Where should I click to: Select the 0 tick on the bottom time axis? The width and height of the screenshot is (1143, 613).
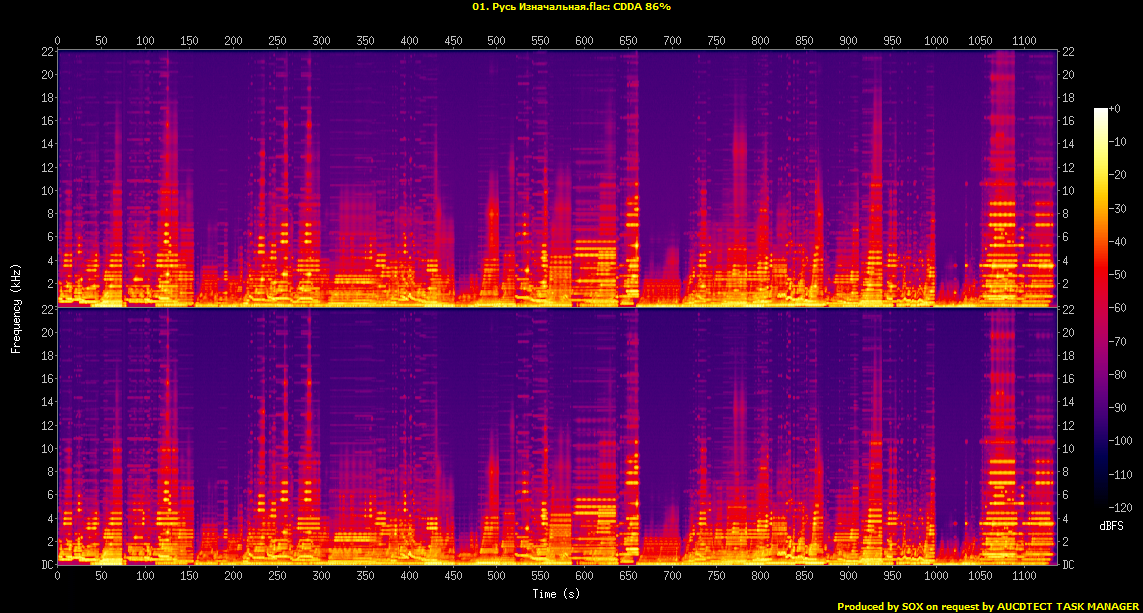pyautogui.click(x=58, y=577)
